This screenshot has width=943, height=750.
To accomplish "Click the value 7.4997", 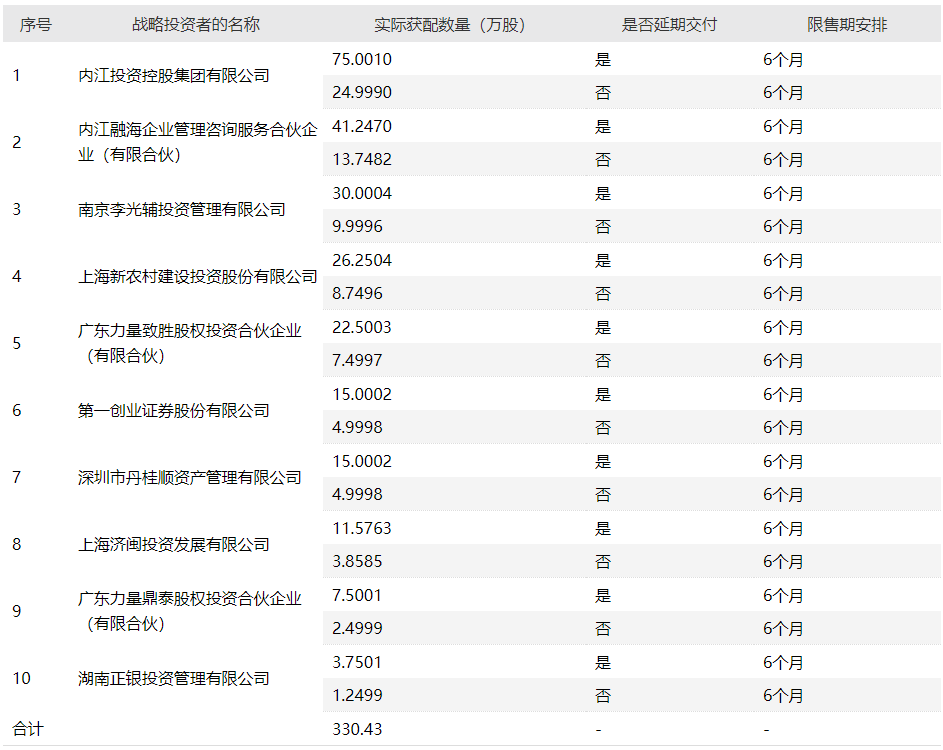I will click(357, 360).
